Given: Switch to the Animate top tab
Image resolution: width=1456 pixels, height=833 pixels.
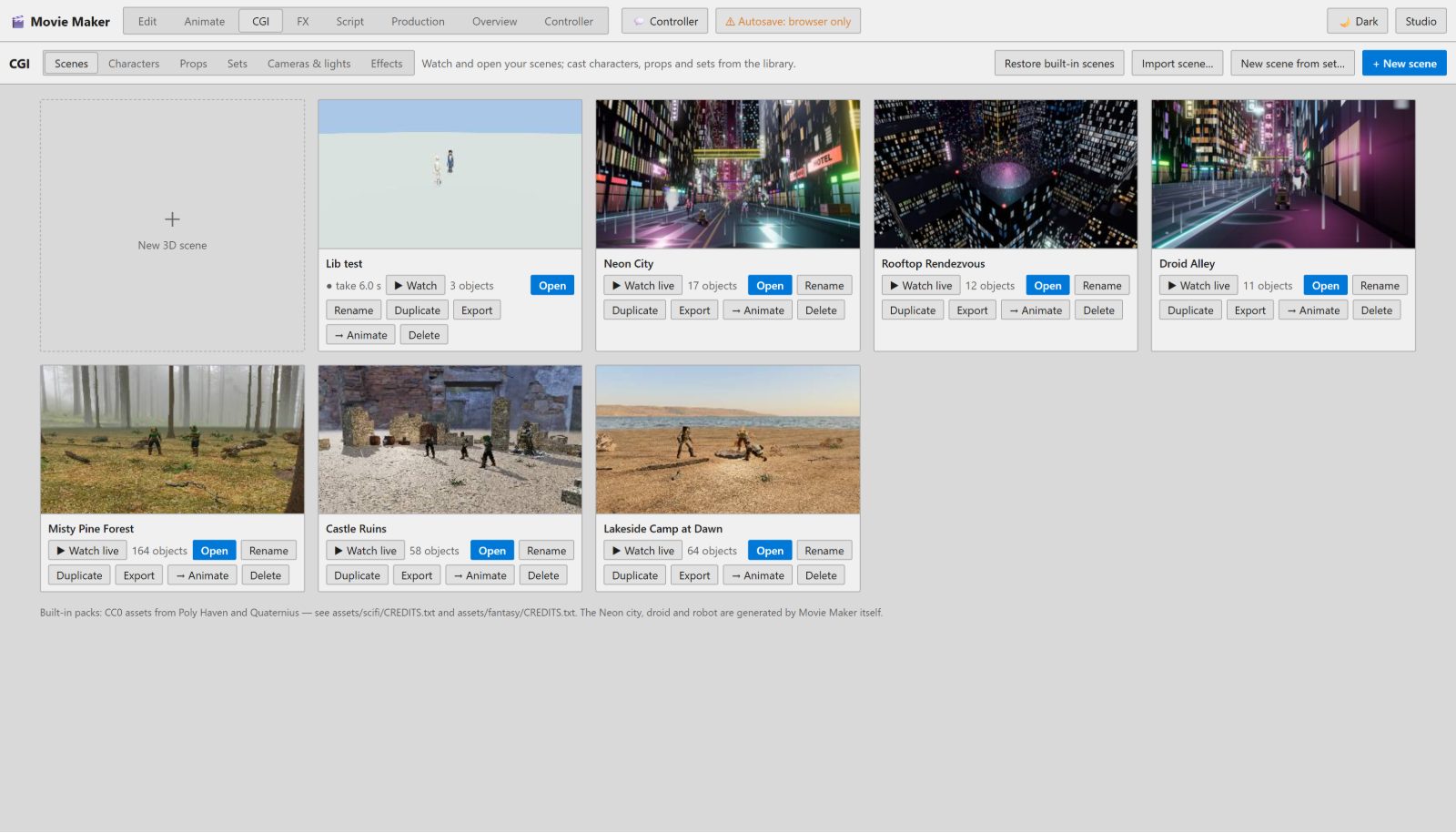Looking at the screenshot, I should click(x=205, y=21).
